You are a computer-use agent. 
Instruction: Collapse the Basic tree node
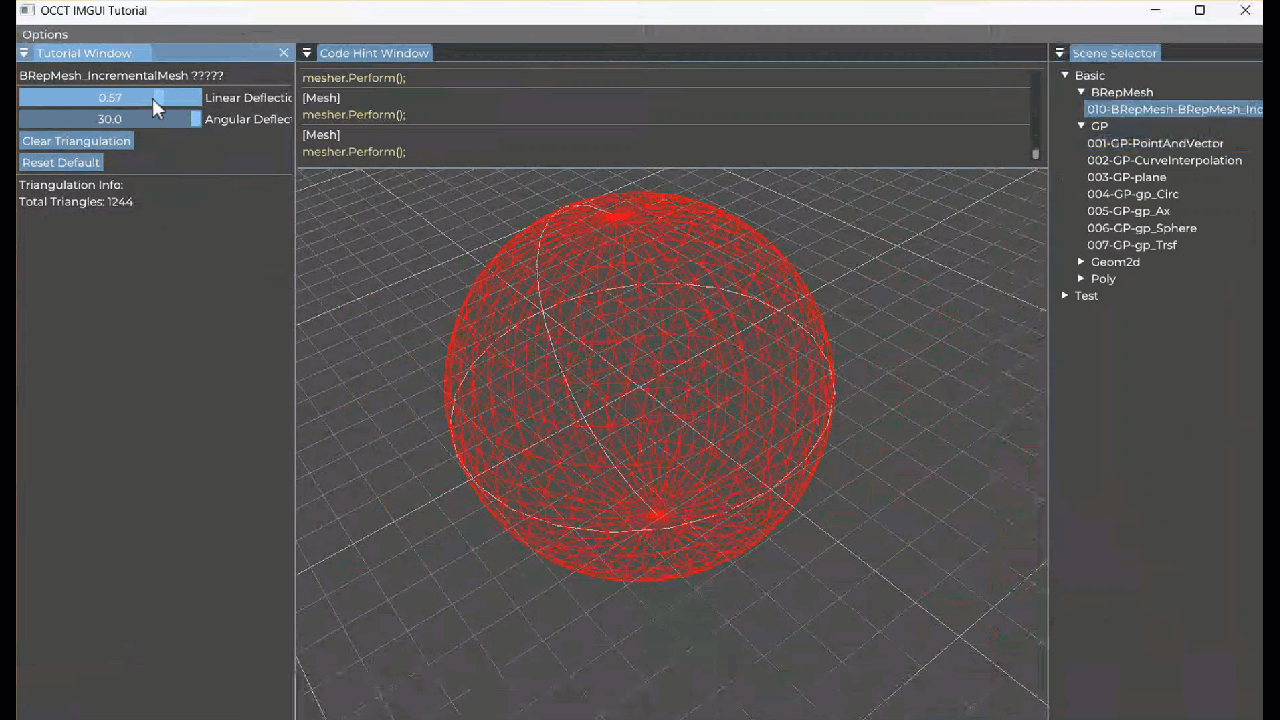(x=1065, y=76)
